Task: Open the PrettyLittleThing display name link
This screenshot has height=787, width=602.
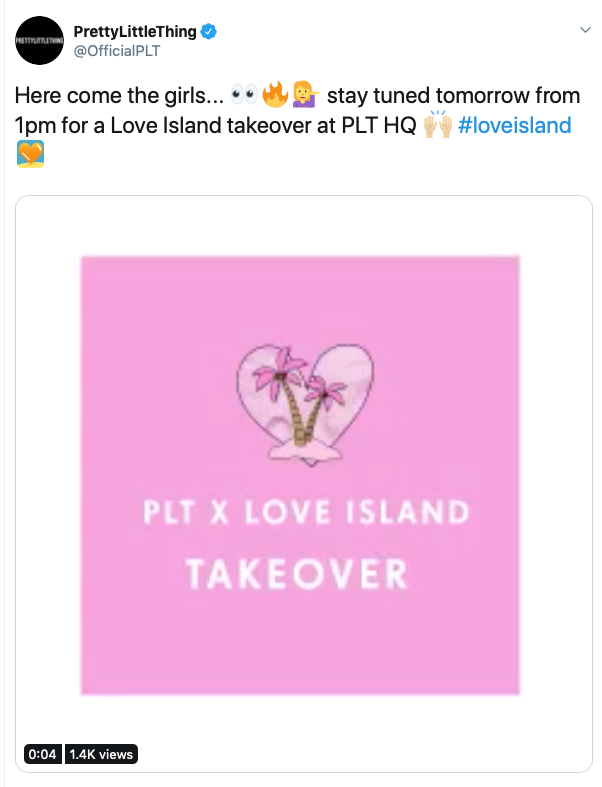Action: (x=135, y=32)
